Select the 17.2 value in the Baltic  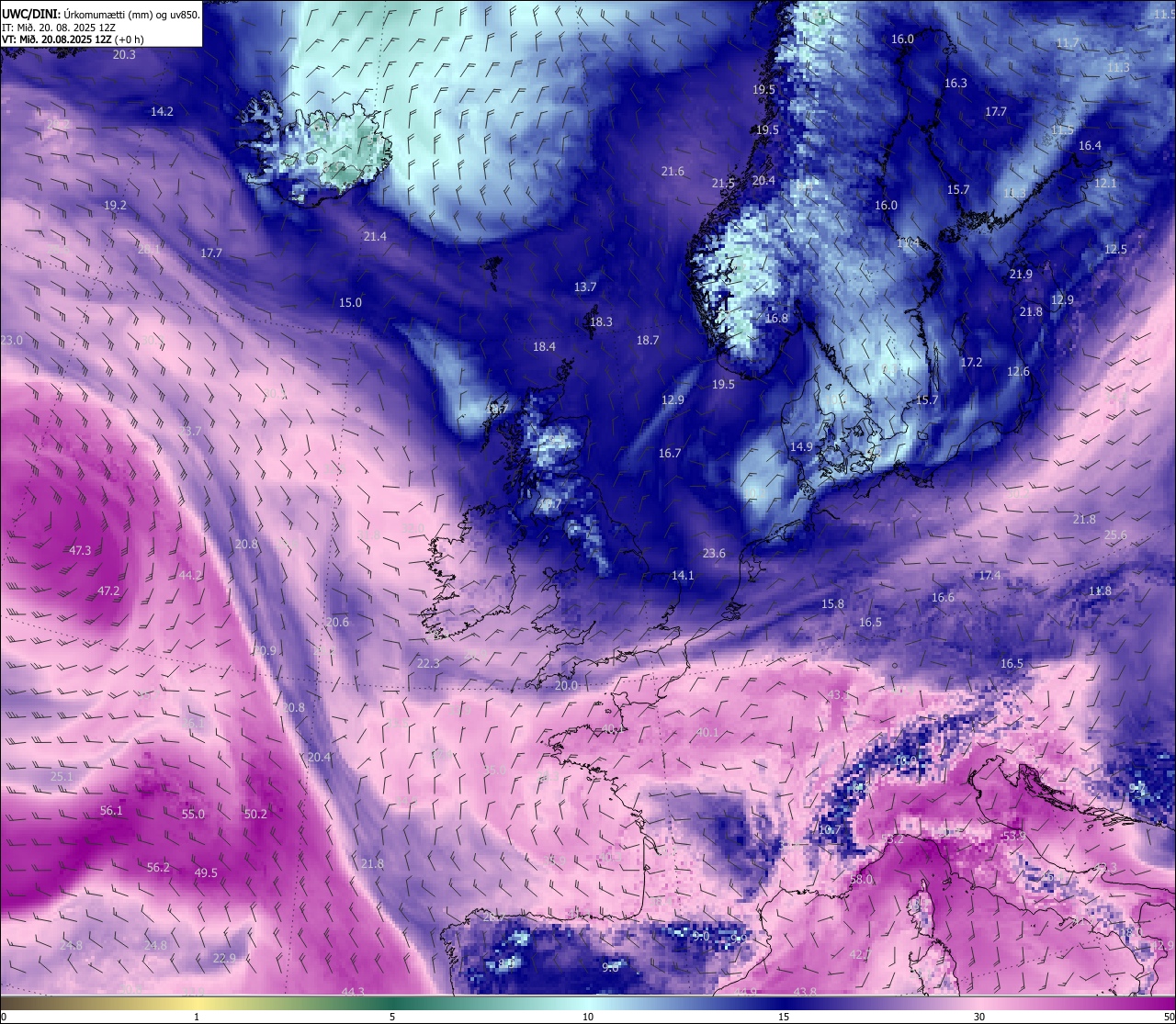[x=971, y=363]
